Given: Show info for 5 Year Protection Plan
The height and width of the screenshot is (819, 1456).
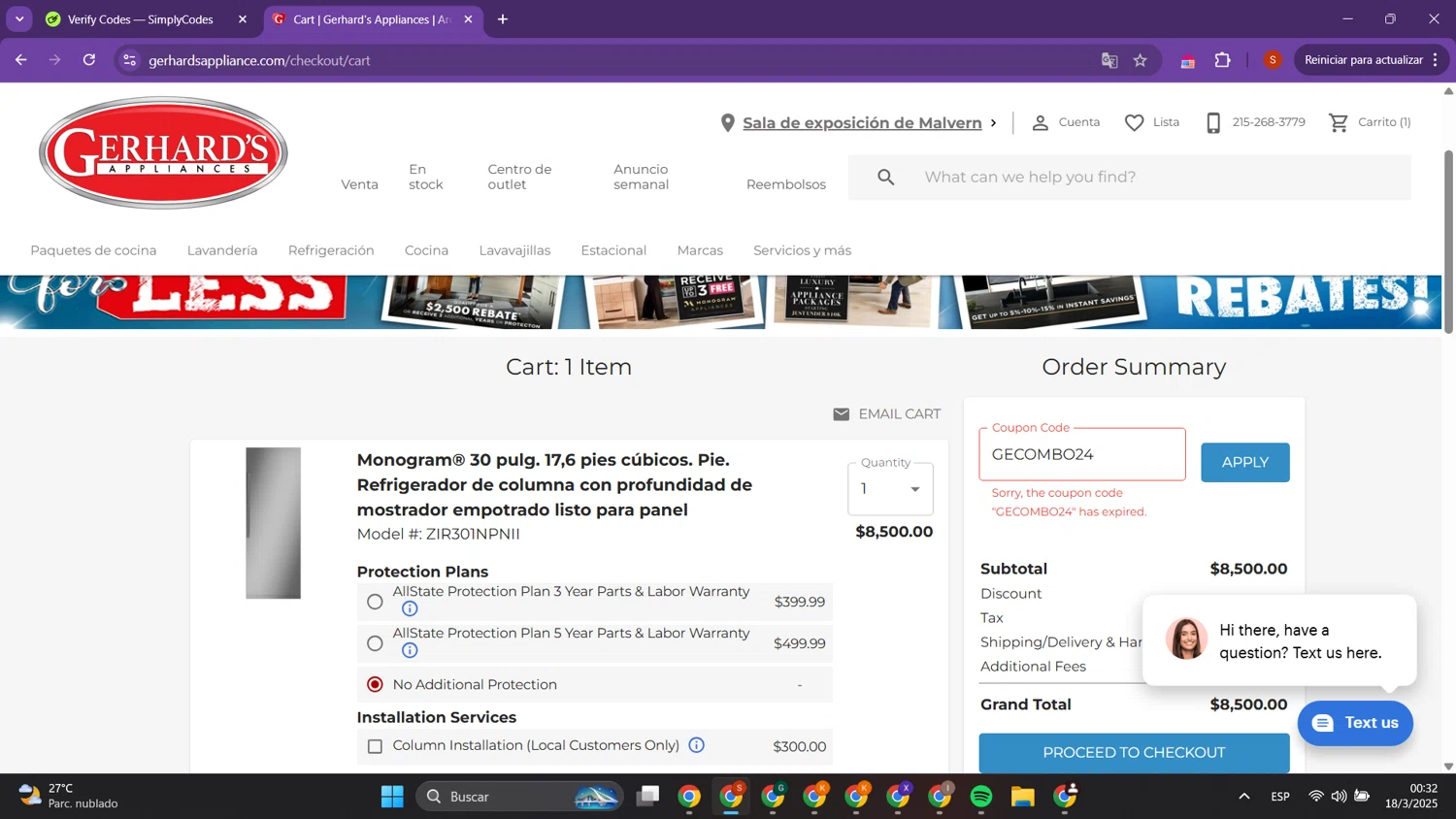Looking at the screenshot, I should pyautogui.click(x=410, y=650).
